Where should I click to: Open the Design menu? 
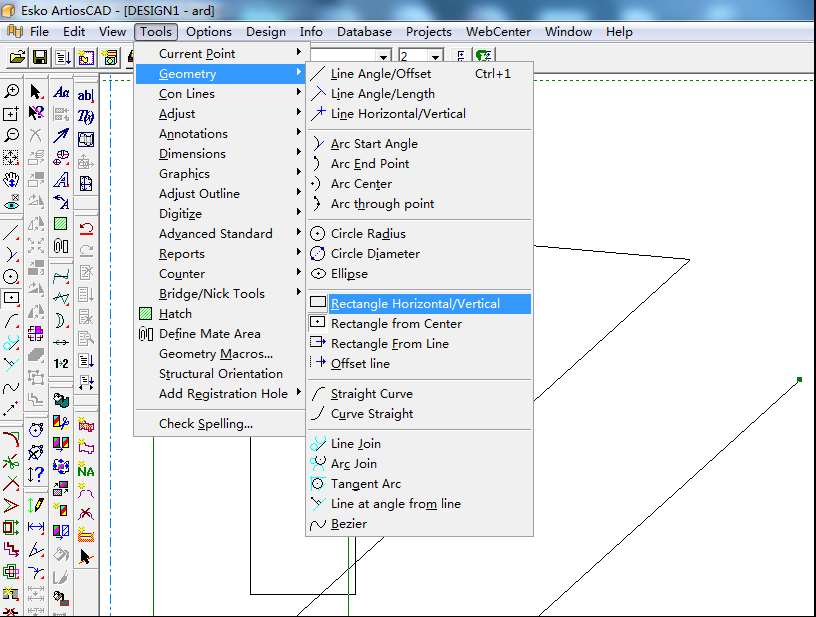265,31
